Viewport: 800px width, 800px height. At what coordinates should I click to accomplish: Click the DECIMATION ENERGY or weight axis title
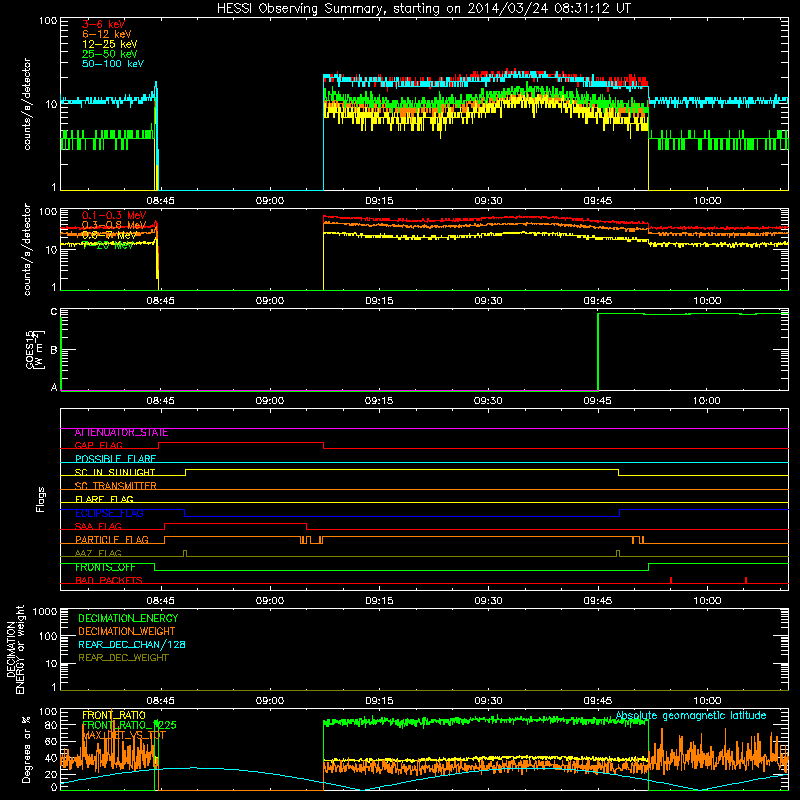[x=15, y=649]
